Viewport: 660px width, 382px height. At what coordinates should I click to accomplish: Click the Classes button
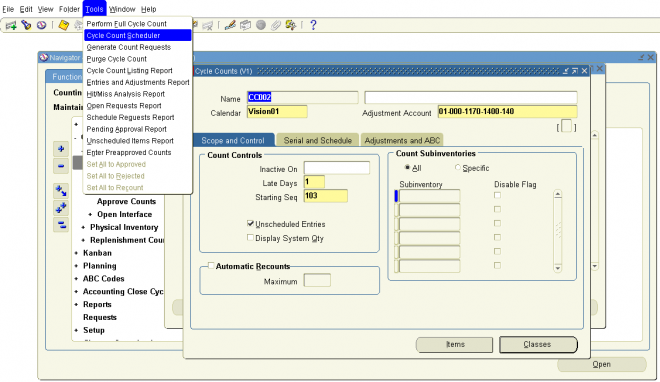click(x=538, y=344)
